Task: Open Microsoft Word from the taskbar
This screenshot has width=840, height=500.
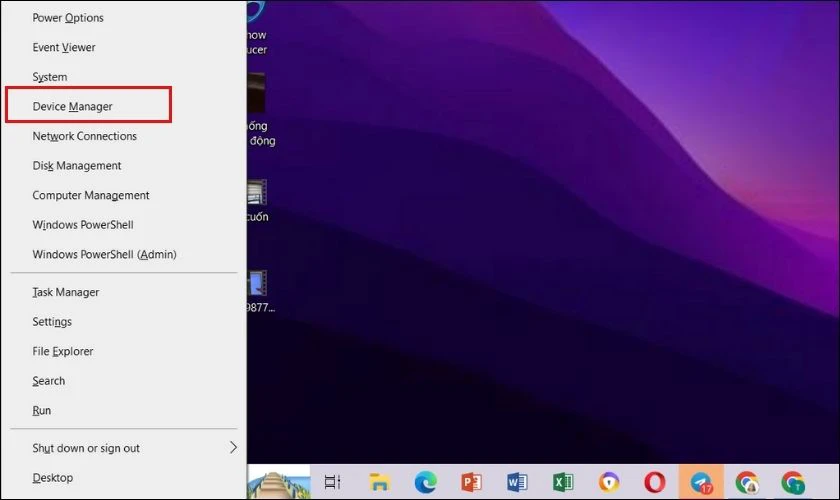Action: click(x=517, y=482)
